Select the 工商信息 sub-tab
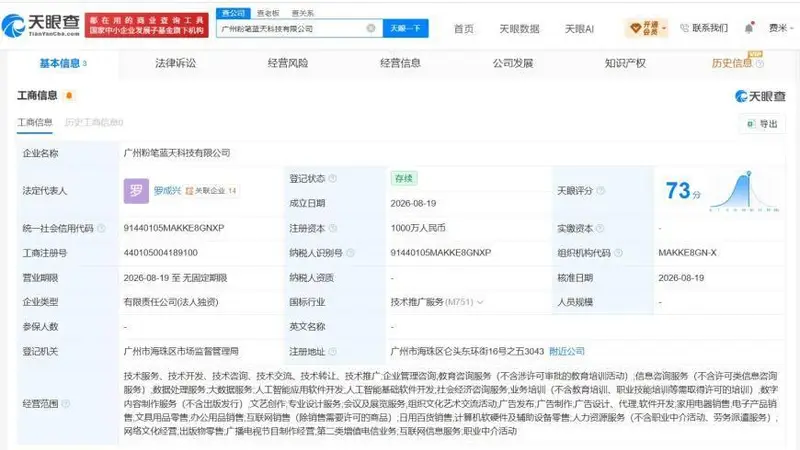The width and height of the screenshot is (800, 450). click(35, 122)
